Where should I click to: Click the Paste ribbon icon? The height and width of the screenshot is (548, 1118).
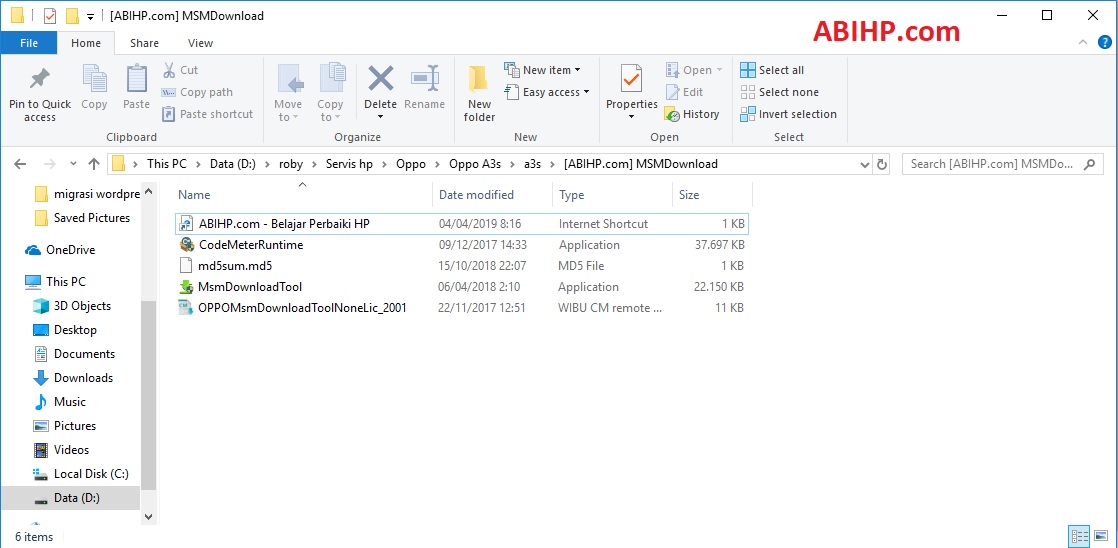[136, 78]
